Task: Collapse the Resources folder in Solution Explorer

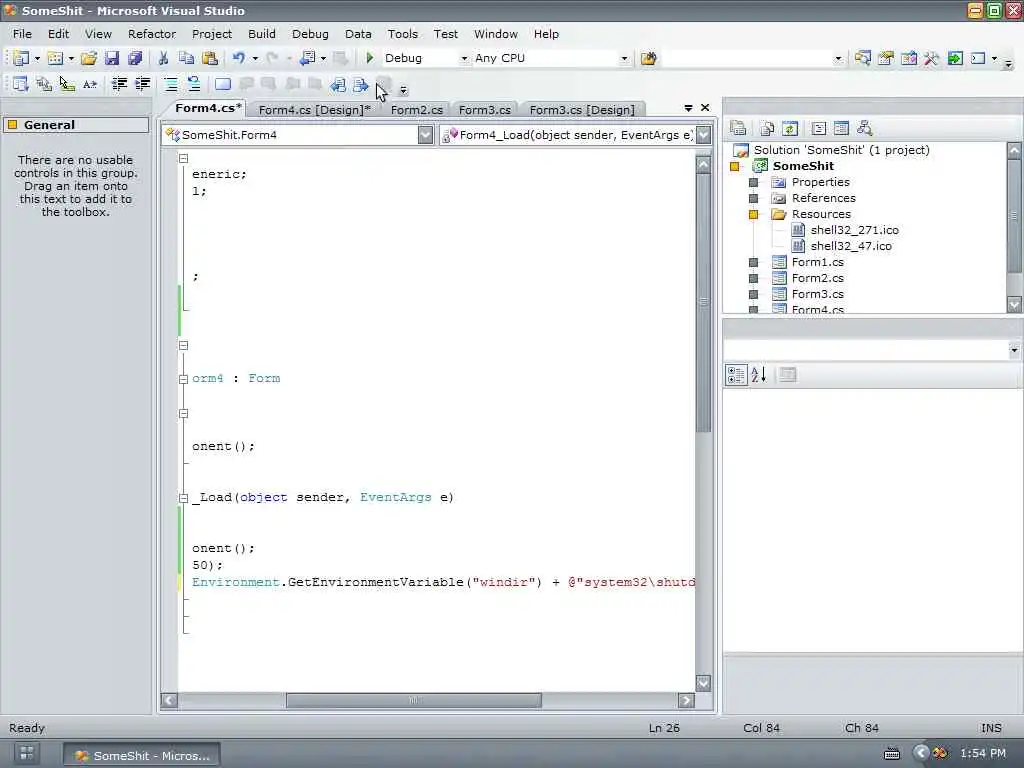Action: point(753,214)
